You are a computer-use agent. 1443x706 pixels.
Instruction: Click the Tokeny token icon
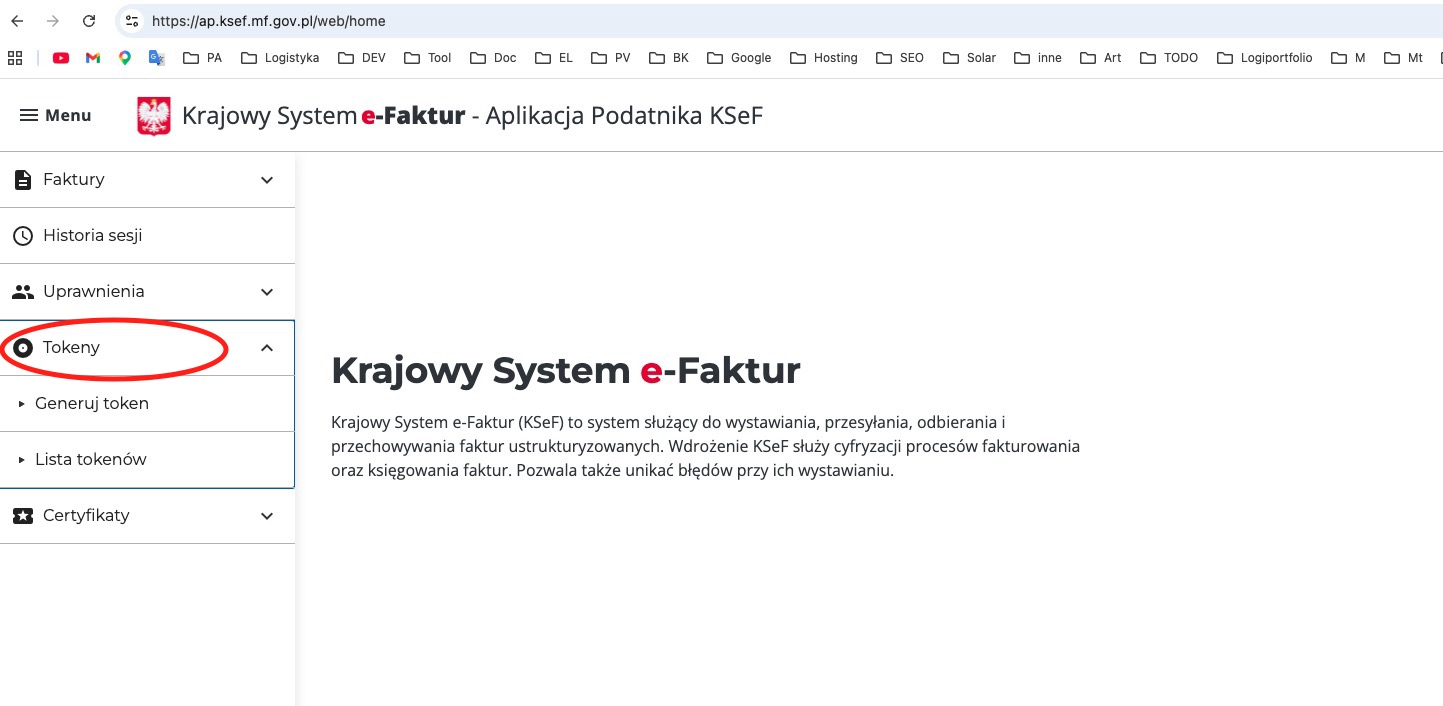(x=22, y=348)
